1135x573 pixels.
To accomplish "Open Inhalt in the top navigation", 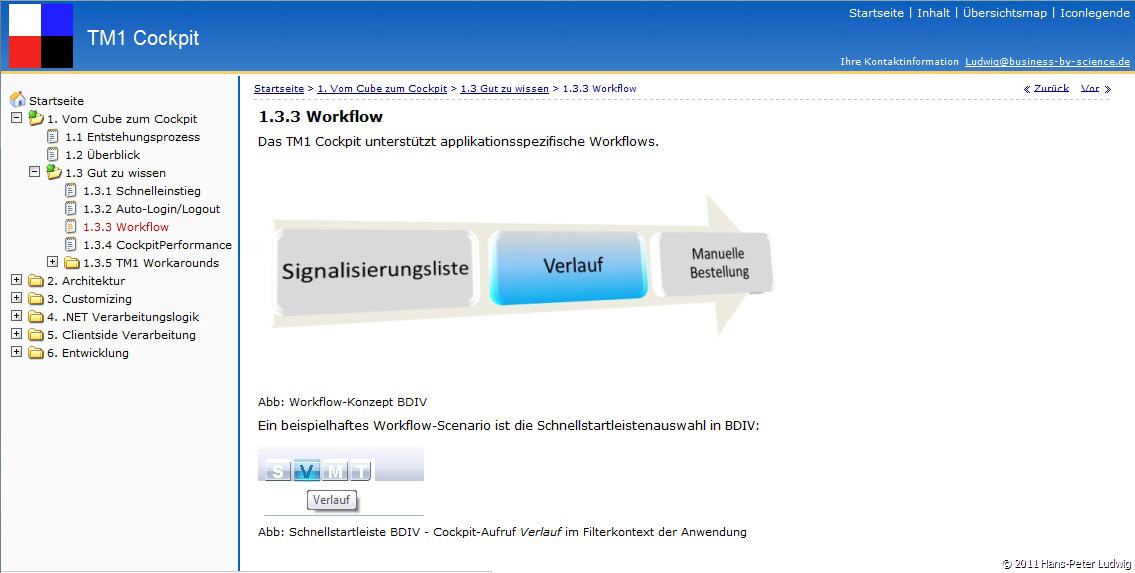I will click(x=933, y=13).
